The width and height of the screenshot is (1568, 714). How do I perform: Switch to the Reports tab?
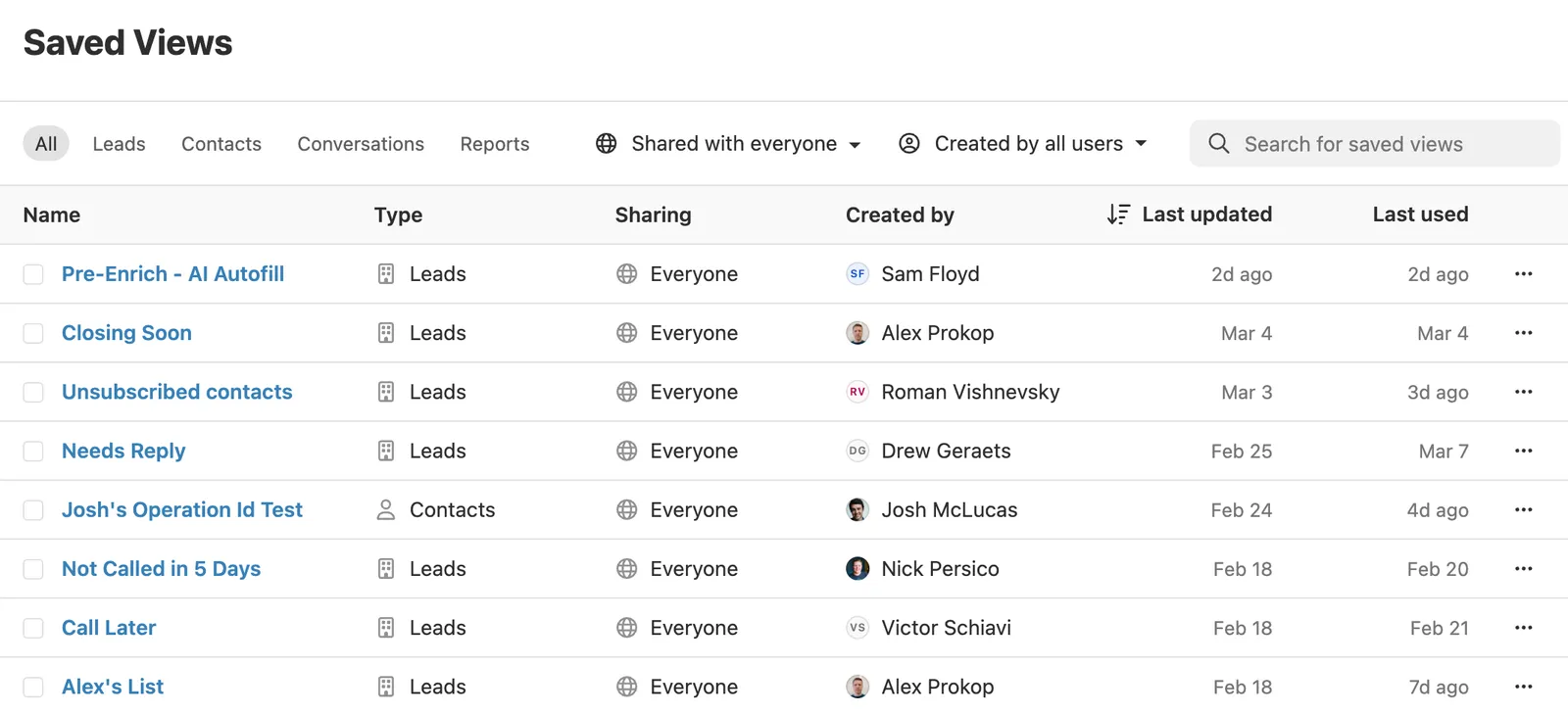[495, 144]
